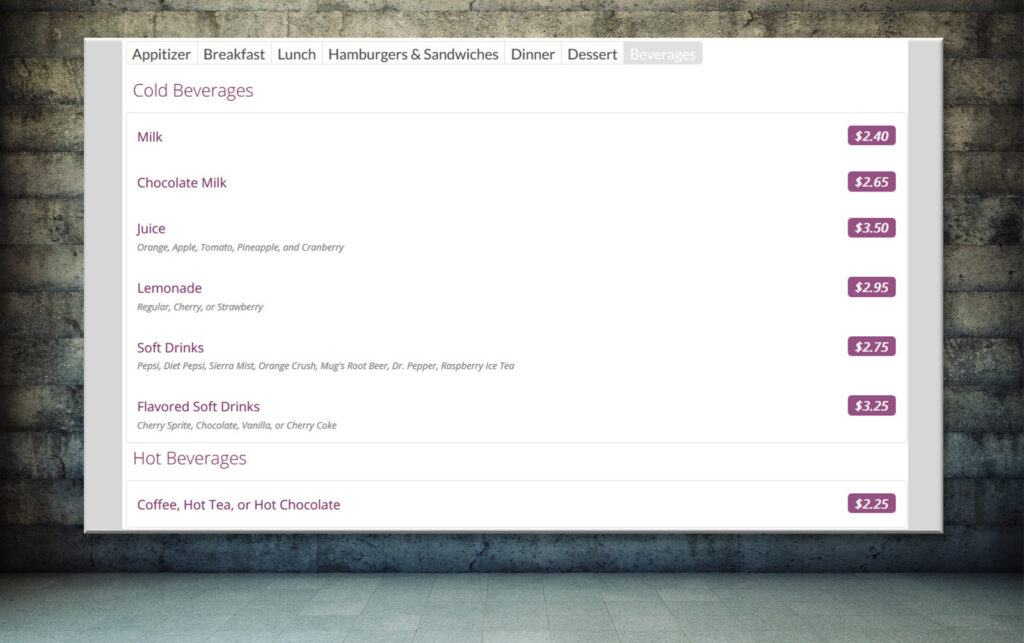
Task: Open the Appitizer tab
Action: [x=161, y=54]
